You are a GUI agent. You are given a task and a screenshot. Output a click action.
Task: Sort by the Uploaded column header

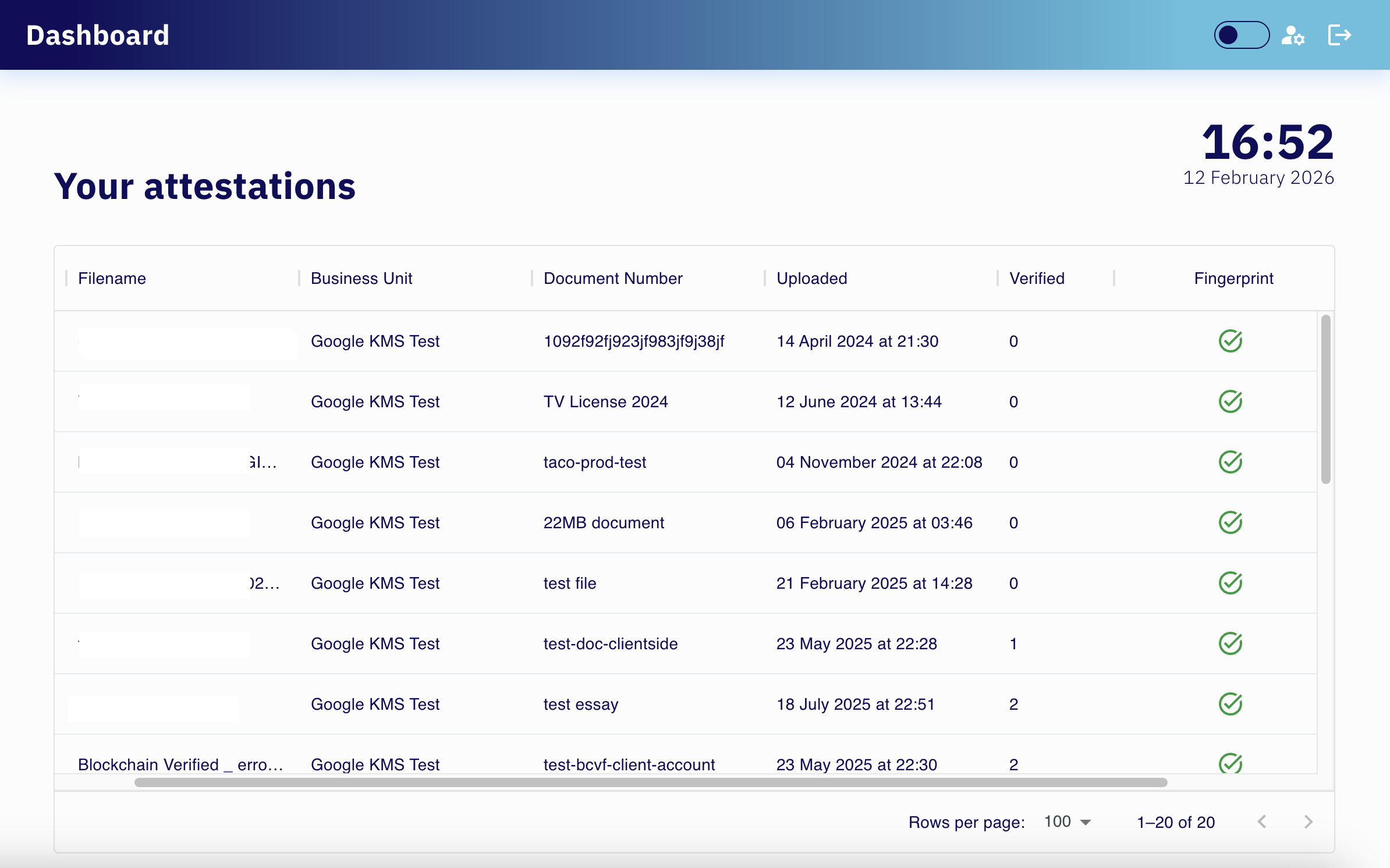[811, 279]
